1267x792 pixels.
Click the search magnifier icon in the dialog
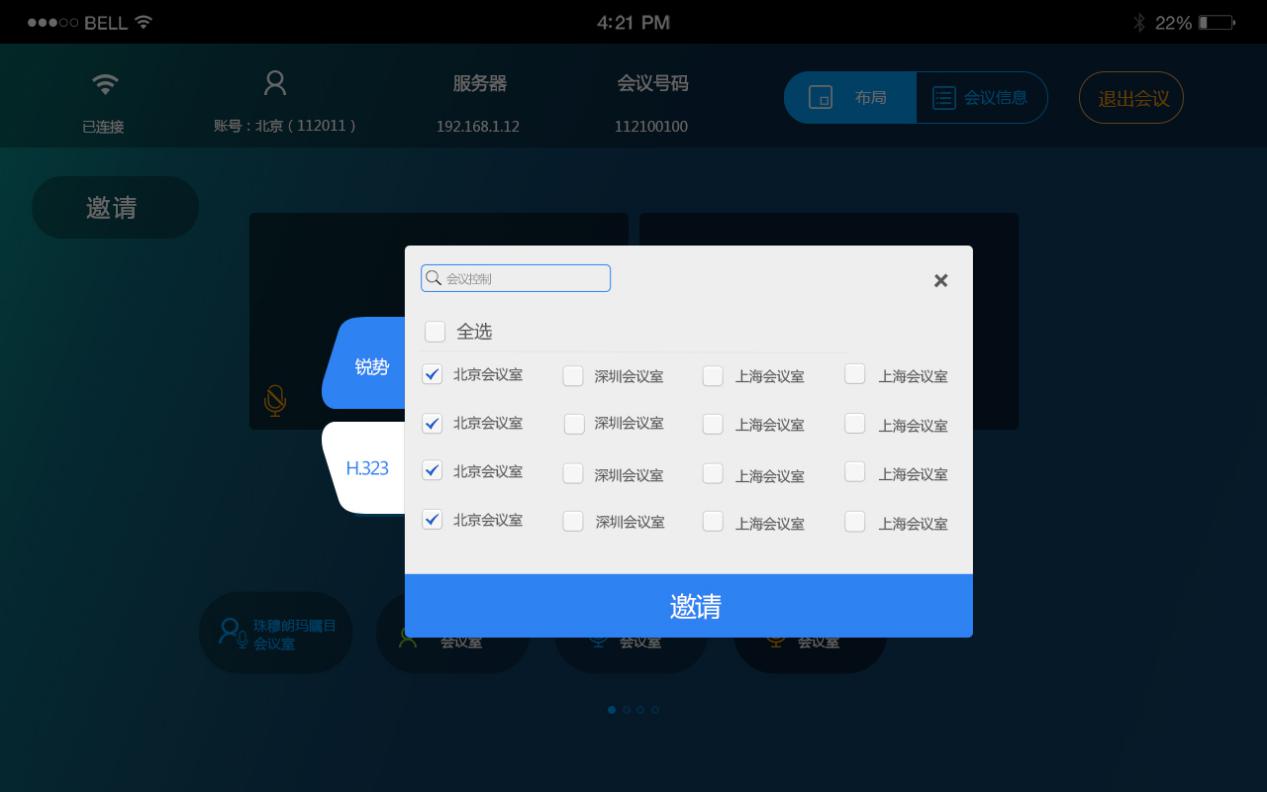click(x=433, y=277)
